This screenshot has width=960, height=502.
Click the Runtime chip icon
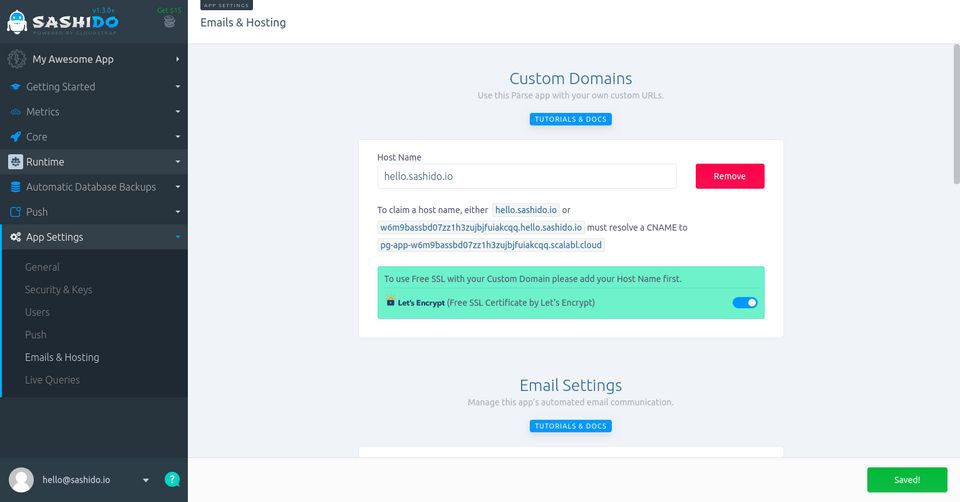click(x=15, y=162)
